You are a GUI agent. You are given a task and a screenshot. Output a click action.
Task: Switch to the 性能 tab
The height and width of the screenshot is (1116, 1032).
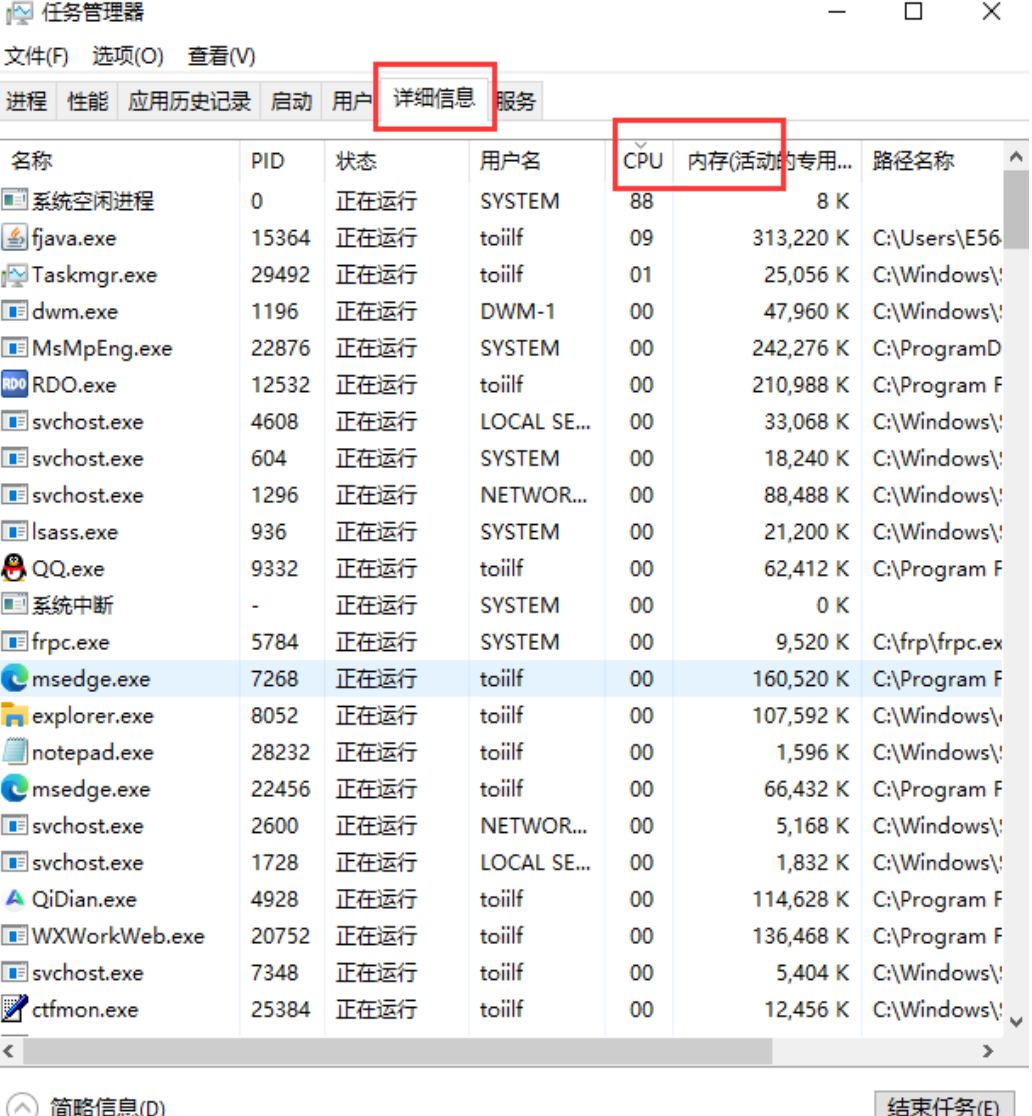click(x=86, y=100)
